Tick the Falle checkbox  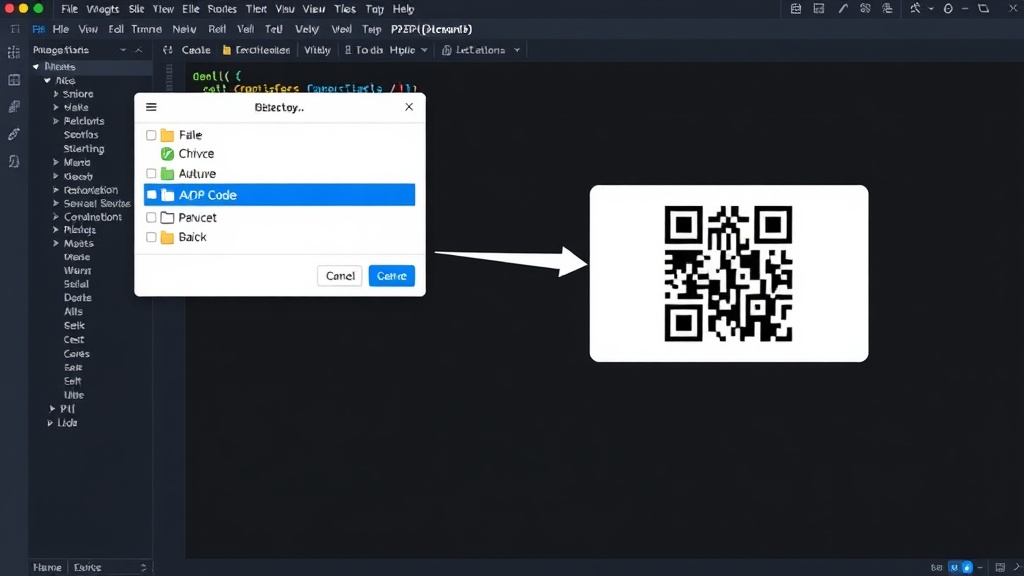(151, 135)
